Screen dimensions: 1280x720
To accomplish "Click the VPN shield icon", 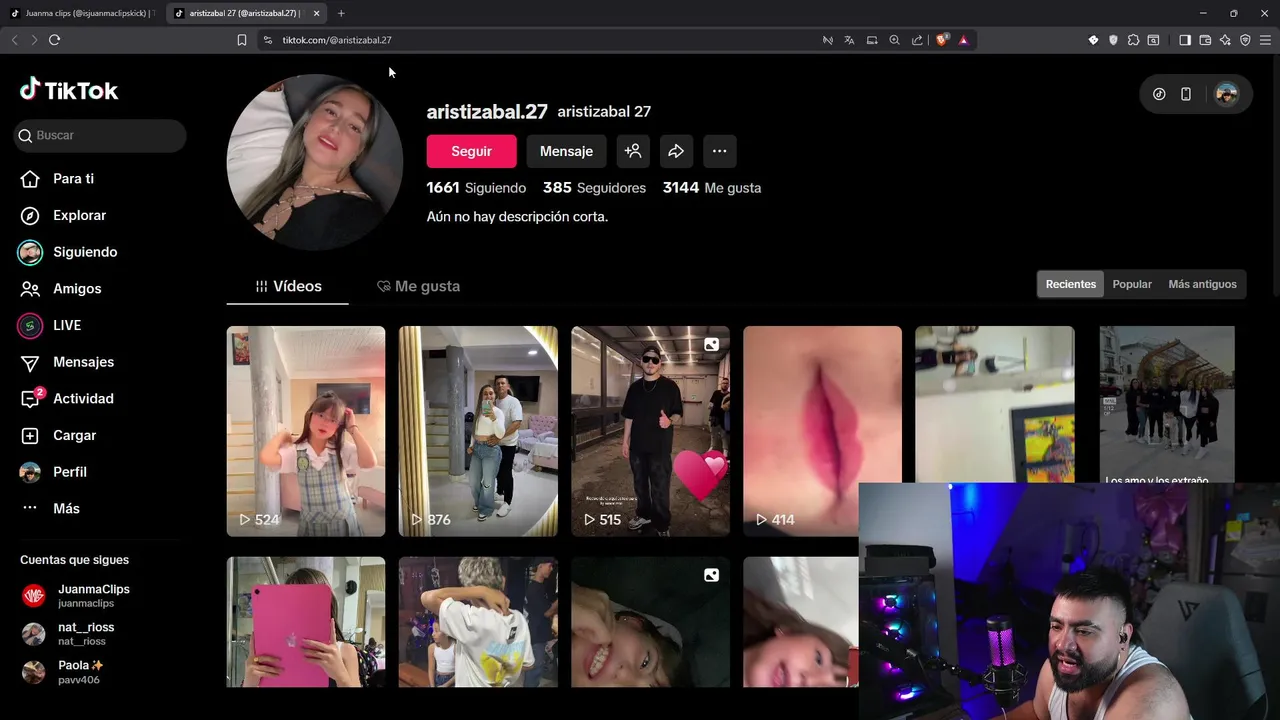I will click(1245, 40).
